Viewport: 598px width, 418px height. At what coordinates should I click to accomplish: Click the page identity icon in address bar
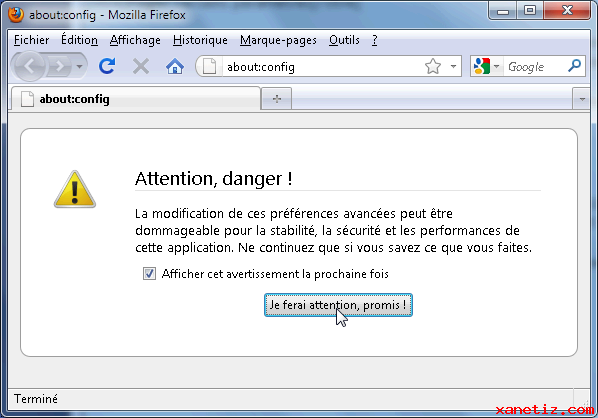pos(209,66)
